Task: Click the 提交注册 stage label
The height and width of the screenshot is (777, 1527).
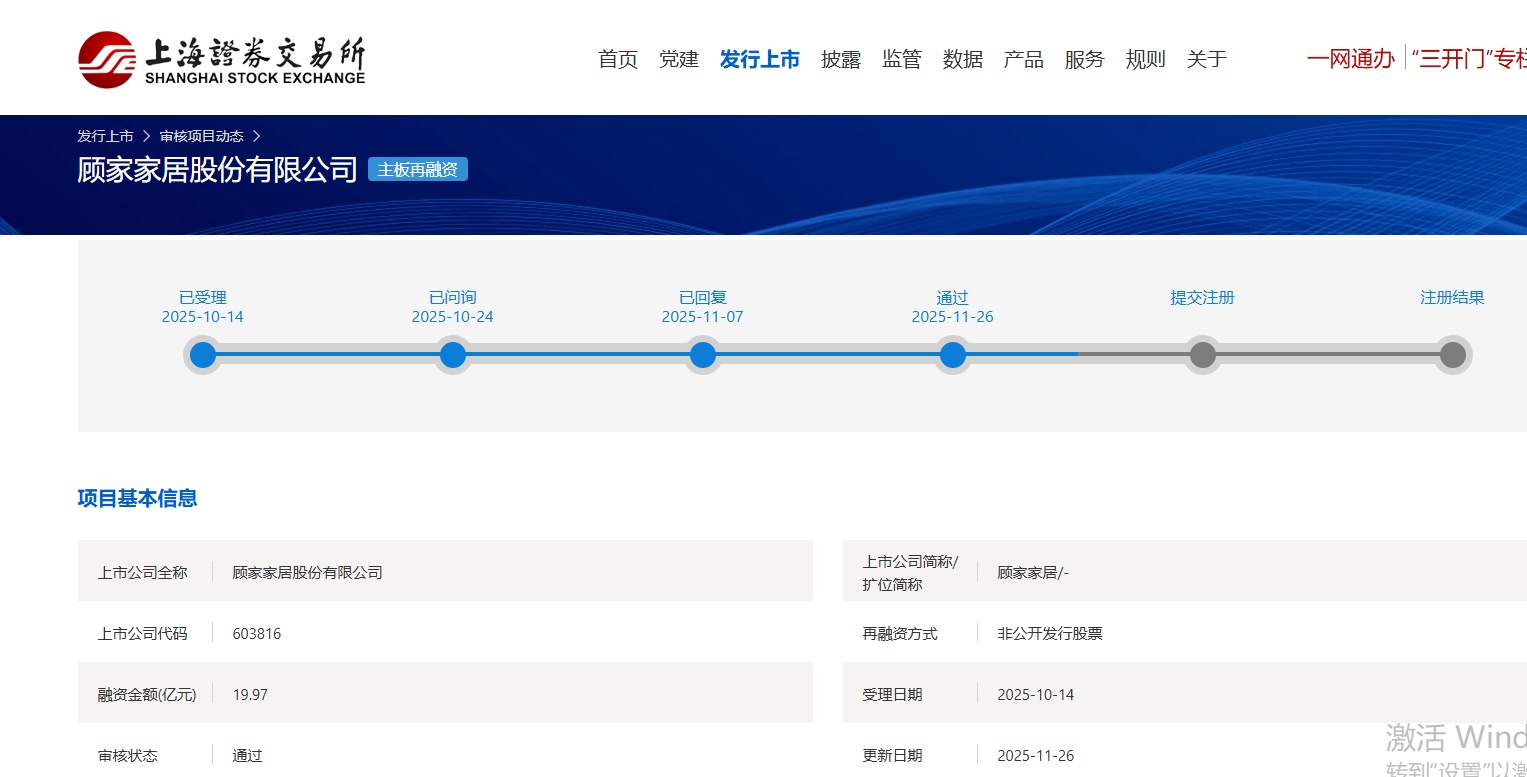Action: (1203, 298)
